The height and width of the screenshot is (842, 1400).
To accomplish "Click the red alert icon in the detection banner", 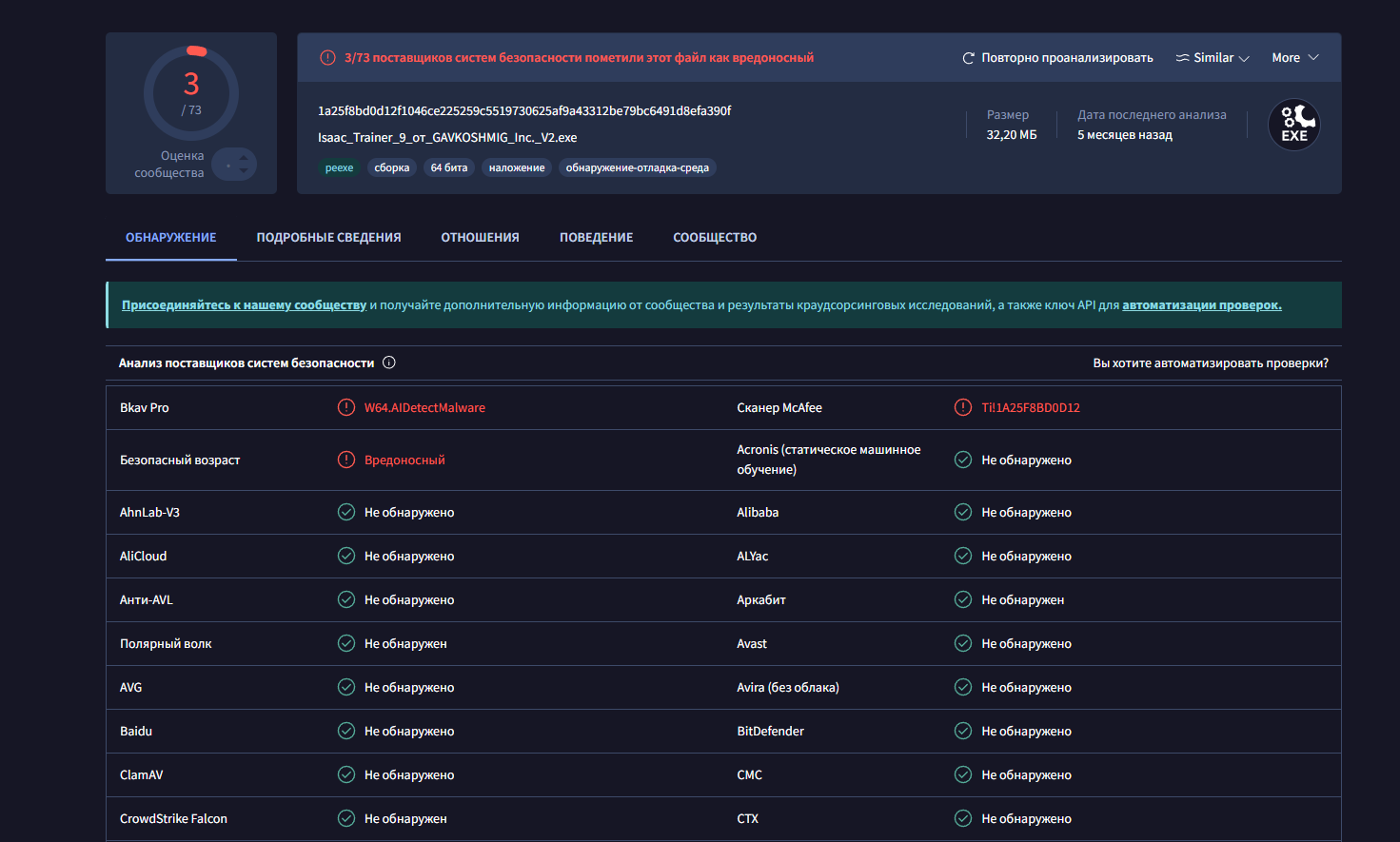I will [327, 58].
